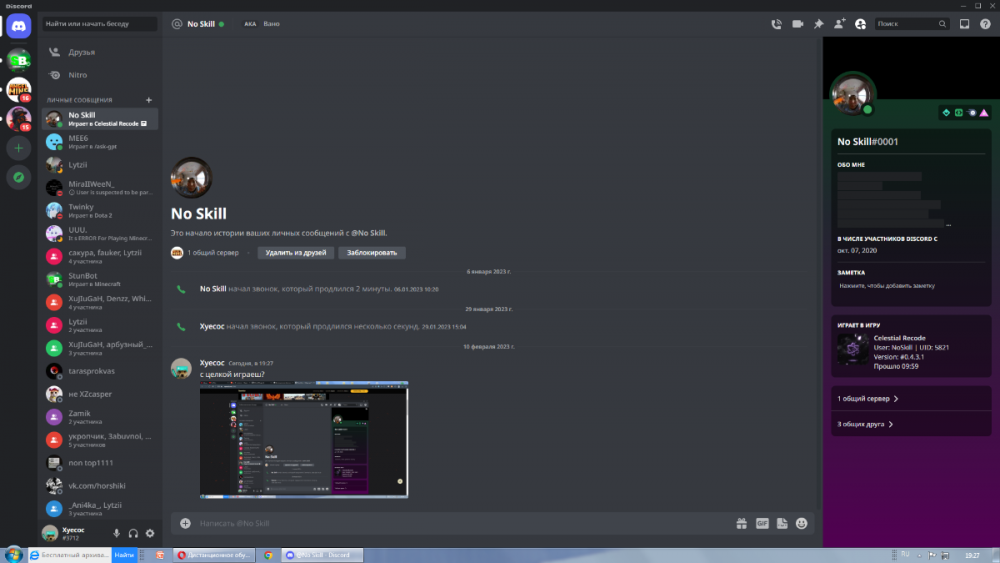Toggle headphones deafen
Screen dimensions: 1000x563
point(133,534)
